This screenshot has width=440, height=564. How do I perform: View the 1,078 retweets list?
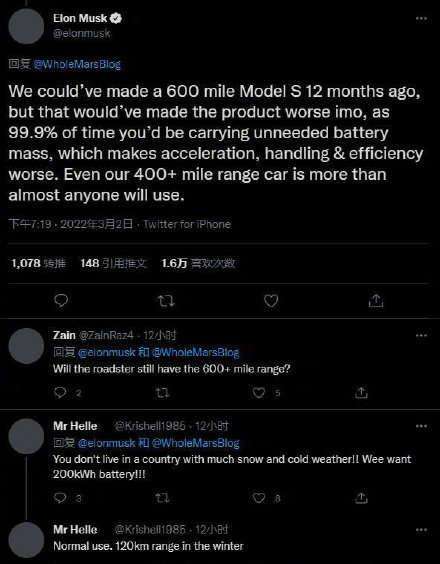point(38,263)
